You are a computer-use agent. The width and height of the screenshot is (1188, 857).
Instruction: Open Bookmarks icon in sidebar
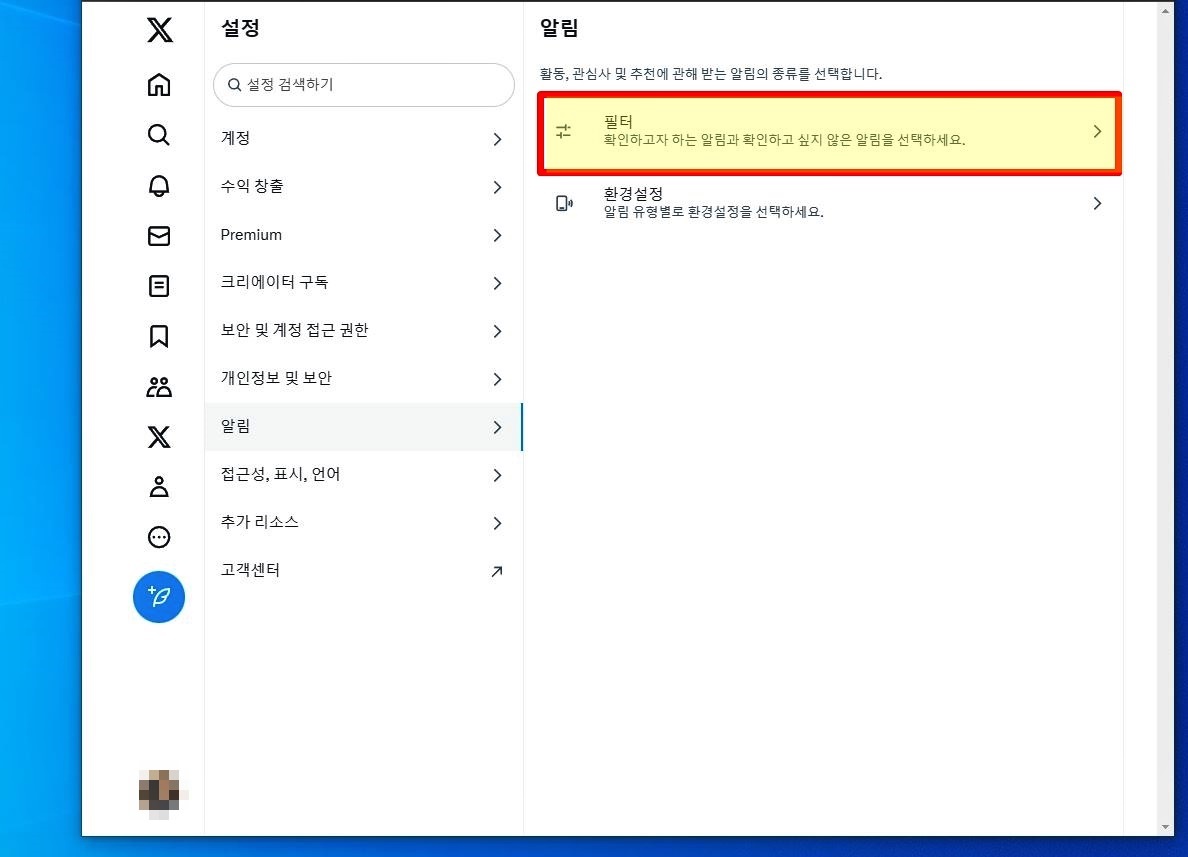click(159, 336)
